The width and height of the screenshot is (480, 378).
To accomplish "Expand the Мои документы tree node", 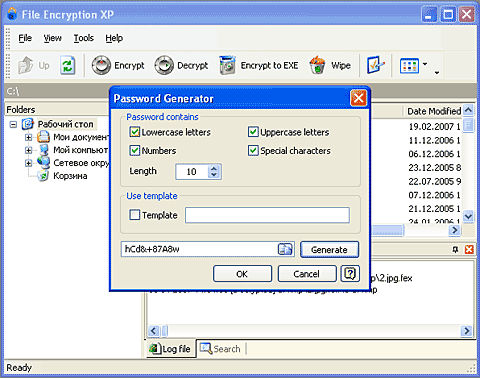I will pos(29,137).
